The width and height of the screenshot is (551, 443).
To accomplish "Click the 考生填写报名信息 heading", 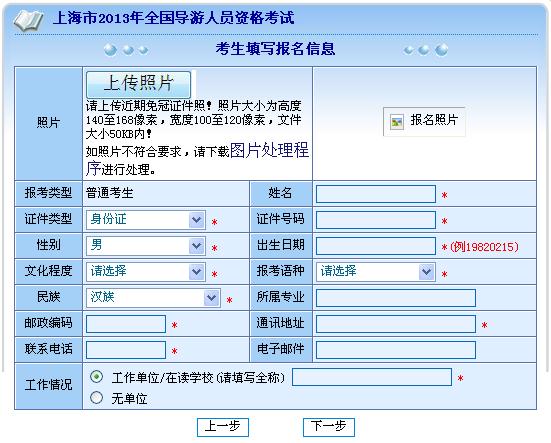I will pyautogui.click(x=275, y=49).
